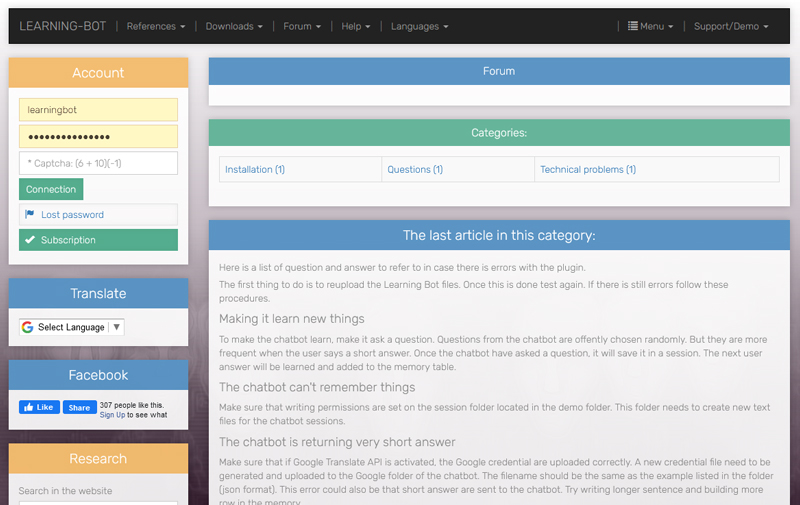
Task: Open the Forum menu in navbar
Action: (x=302, y=26)
